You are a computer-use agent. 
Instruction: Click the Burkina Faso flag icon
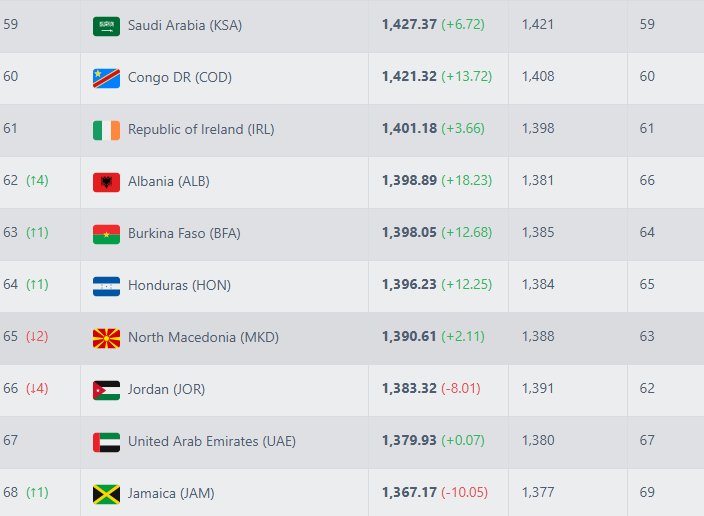pyautogui.click(x=106, y=234)
